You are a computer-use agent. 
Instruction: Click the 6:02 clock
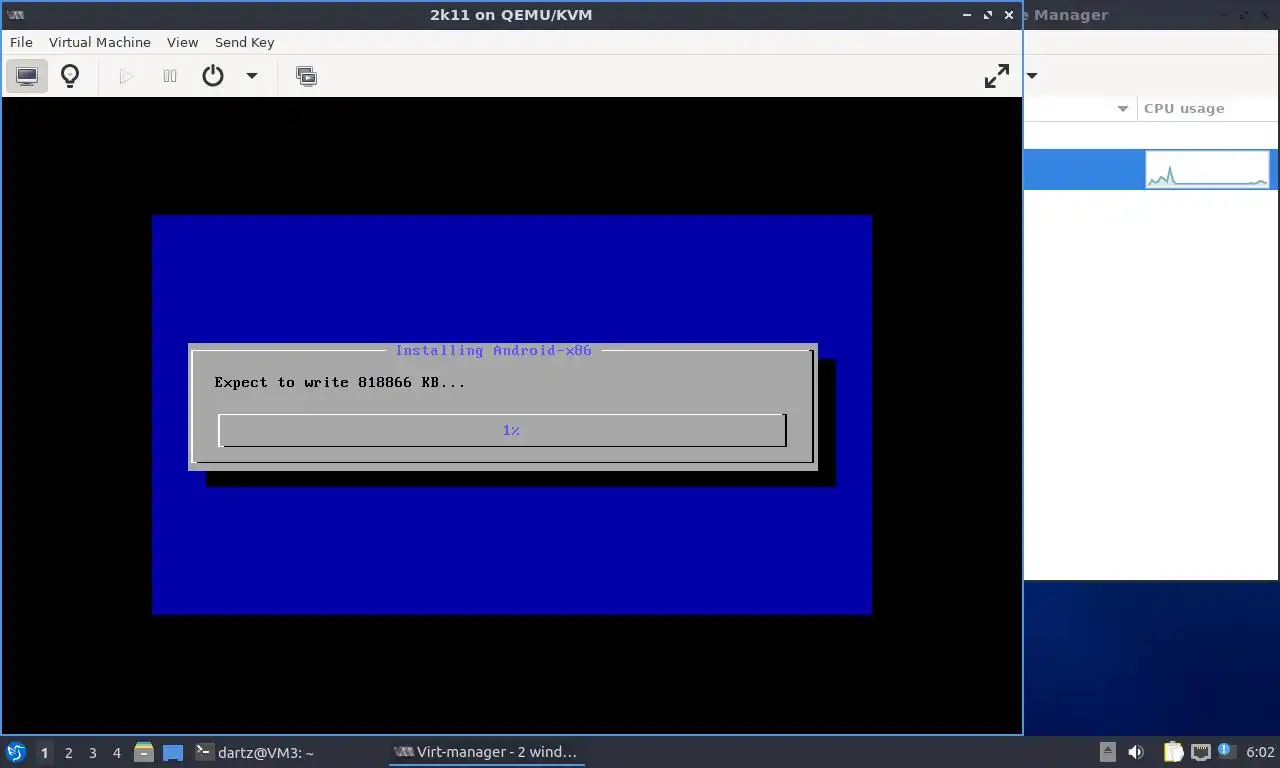[1260, 752]
